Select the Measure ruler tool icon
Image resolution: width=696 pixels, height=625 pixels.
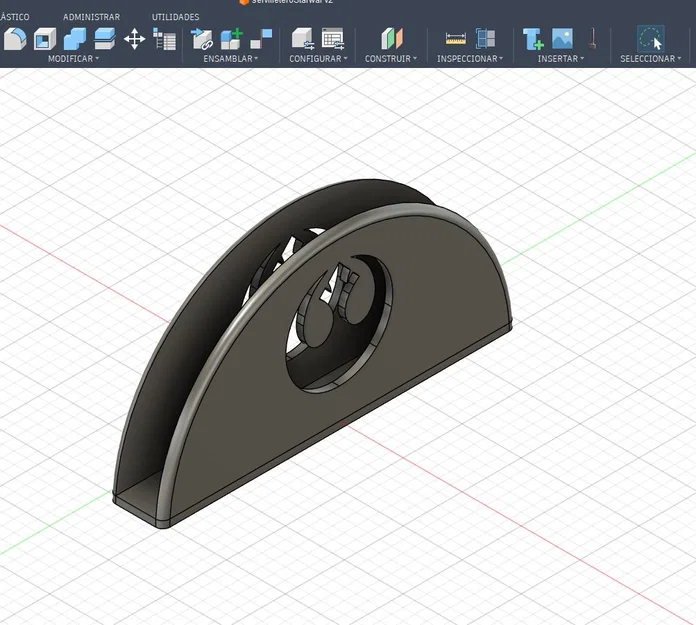(456, 39)
